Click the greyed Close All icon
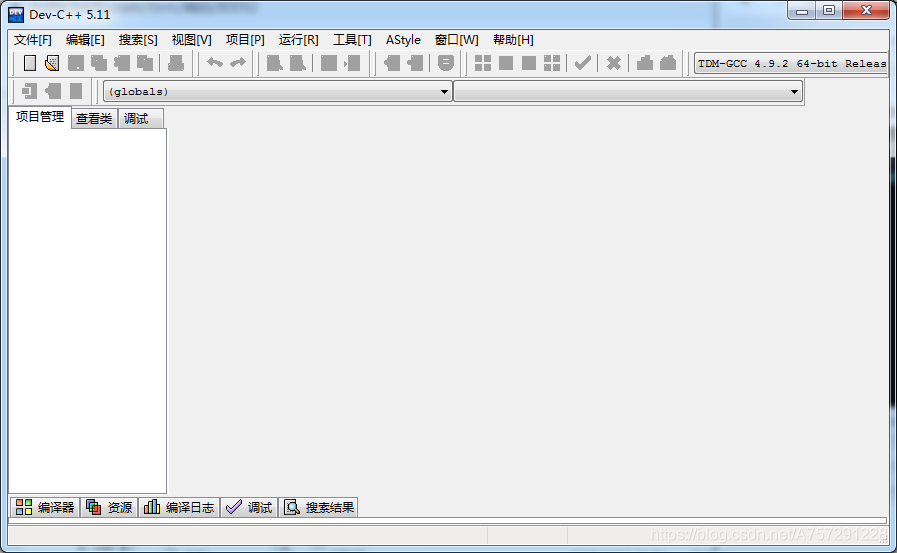 (x=145, y=62)
